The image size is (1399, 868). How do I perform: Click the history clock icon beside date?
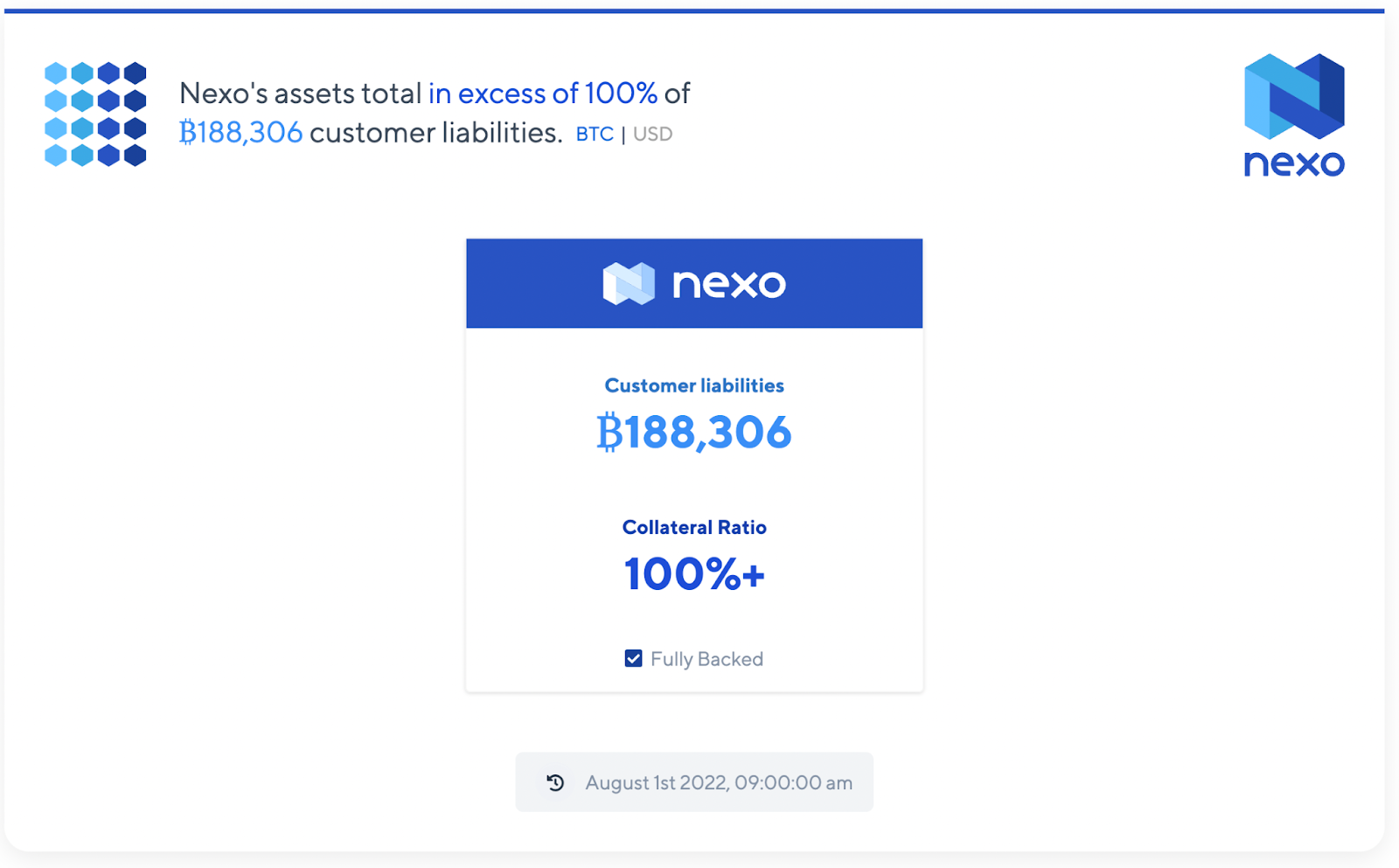pyautogui.click(x=555, y=782)
